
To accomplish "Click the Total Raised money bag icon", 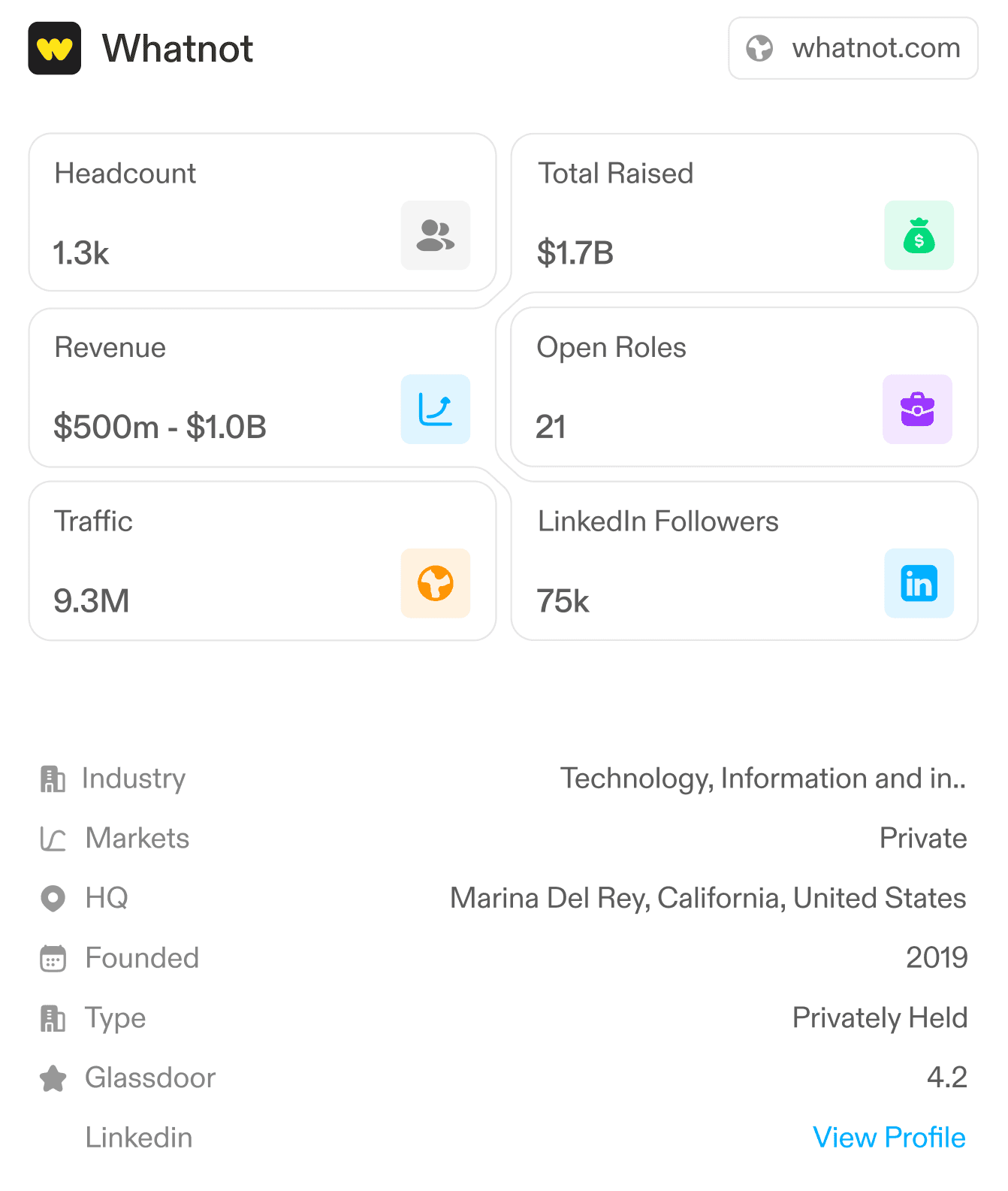I will 919,235.
